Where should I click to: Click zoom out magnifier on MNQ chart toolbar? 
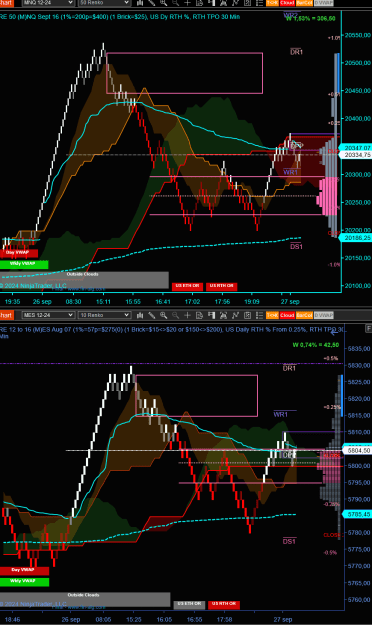(175, 3)
